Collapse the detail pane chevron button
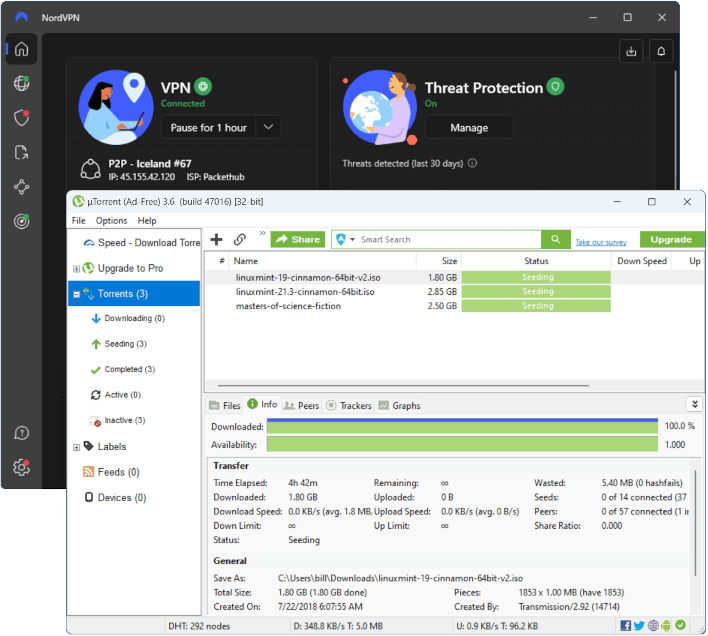Image resolution: width=708 pixels, height=636 pixels. click(x=694, y=404)
